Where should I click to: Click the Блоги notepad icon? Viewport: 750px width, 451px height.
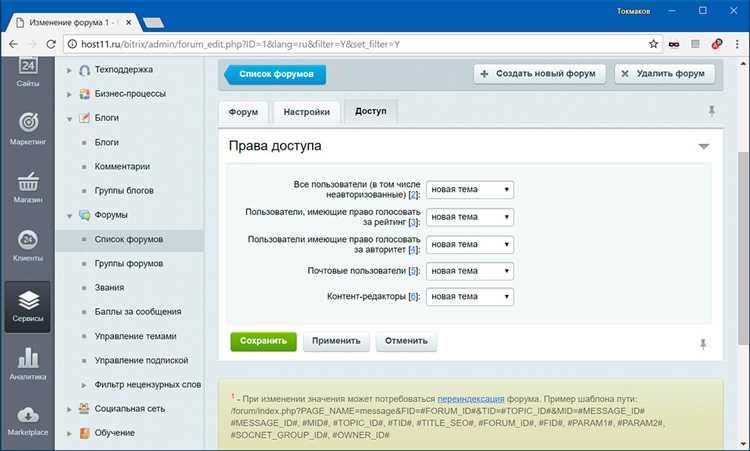click(x=85, y=118)
